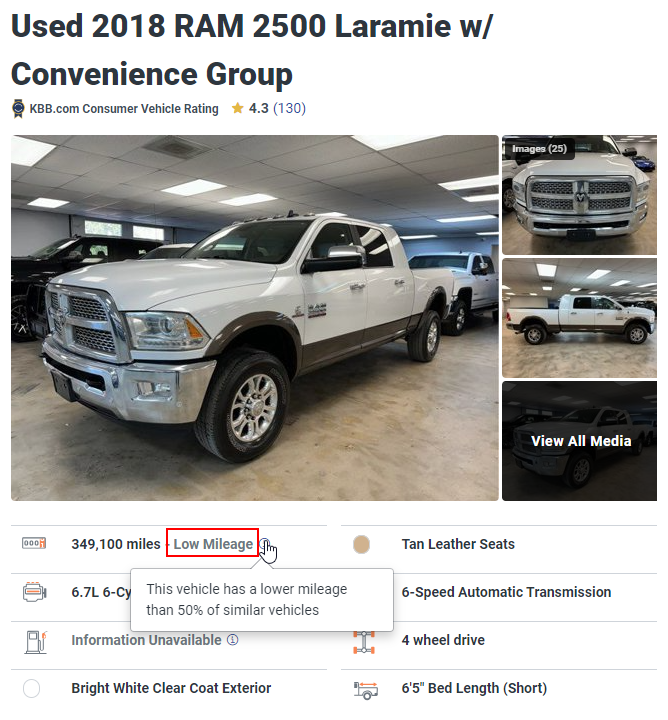This screenshot has width=668, height=720.
Task: Click the info icon beside Low Mileage
Action: 264,544
